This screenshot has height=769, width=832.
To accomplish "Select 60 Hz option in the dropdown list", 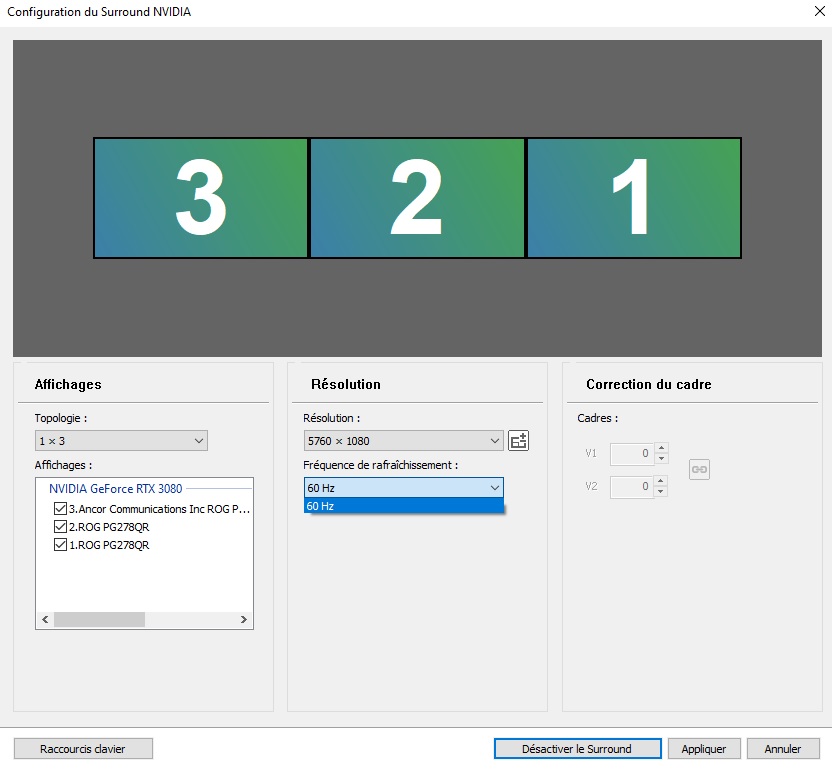I will [x=404, y=506].
